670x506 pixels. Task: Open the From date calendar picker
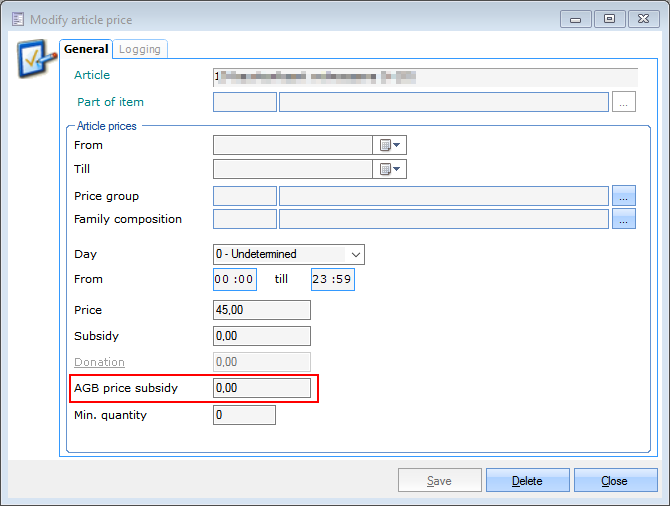tap(389, 145)
